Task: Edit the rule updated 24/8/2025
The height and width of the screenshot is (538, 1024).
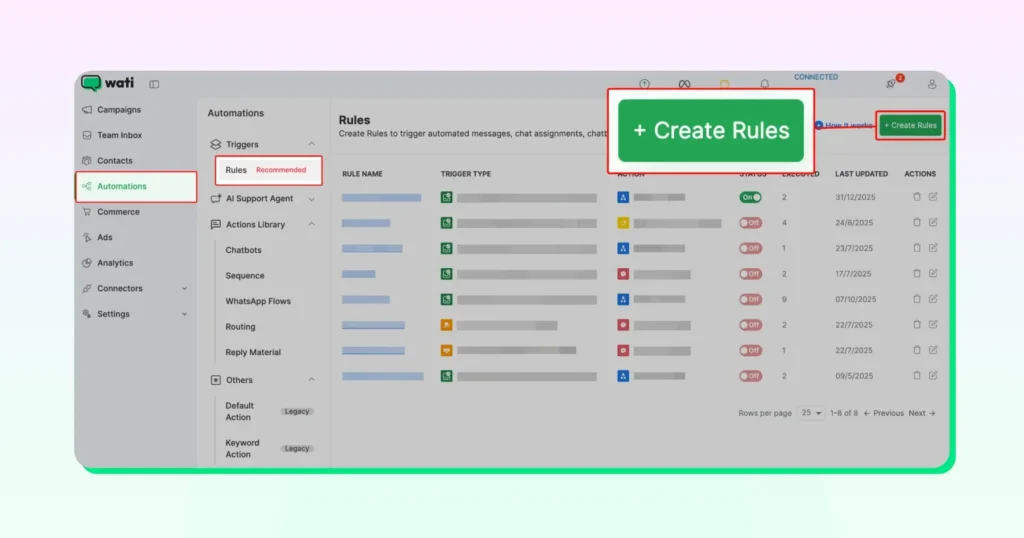Action: 933,222
